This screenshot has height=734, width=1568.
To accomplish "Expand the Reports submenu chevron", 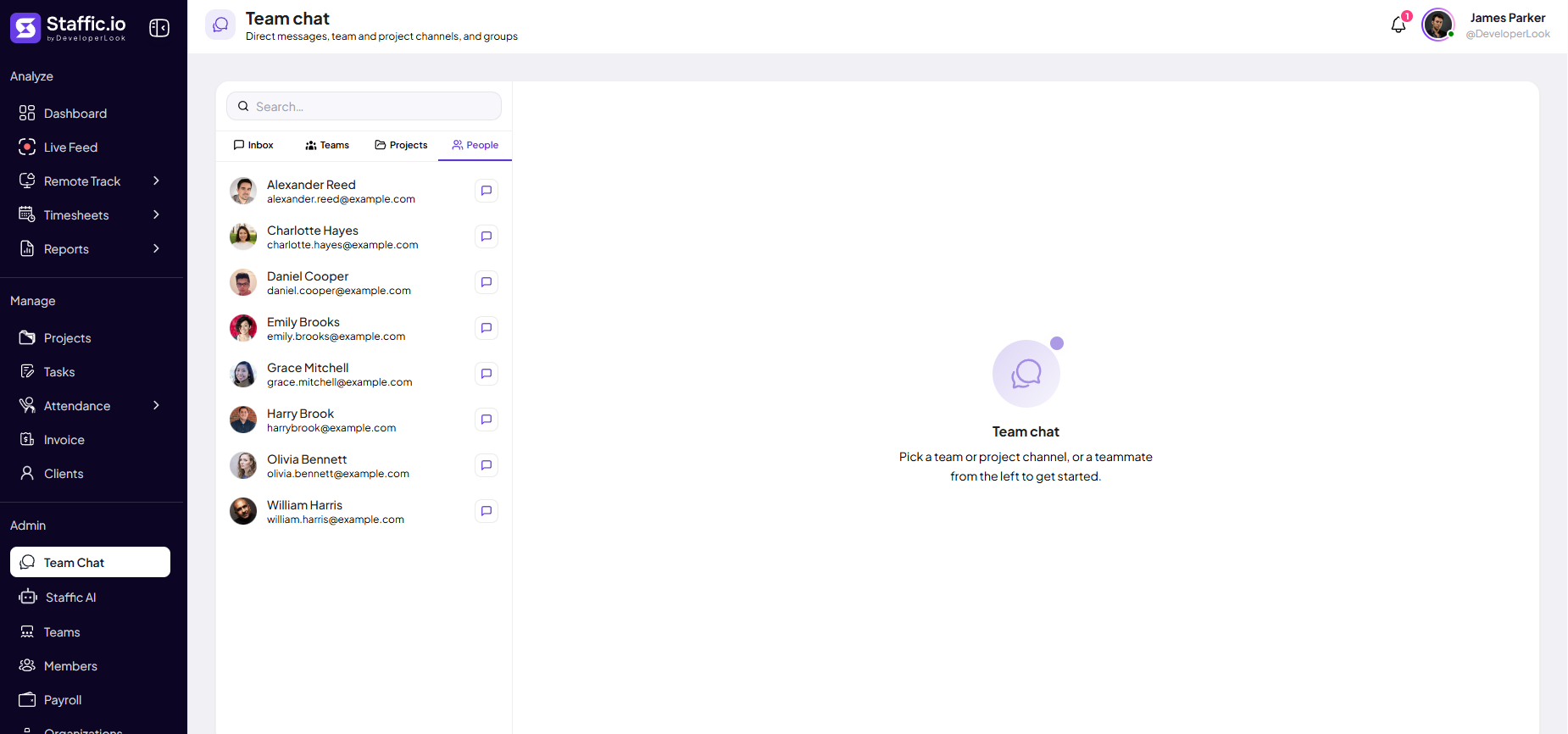I will coord(156,248).
